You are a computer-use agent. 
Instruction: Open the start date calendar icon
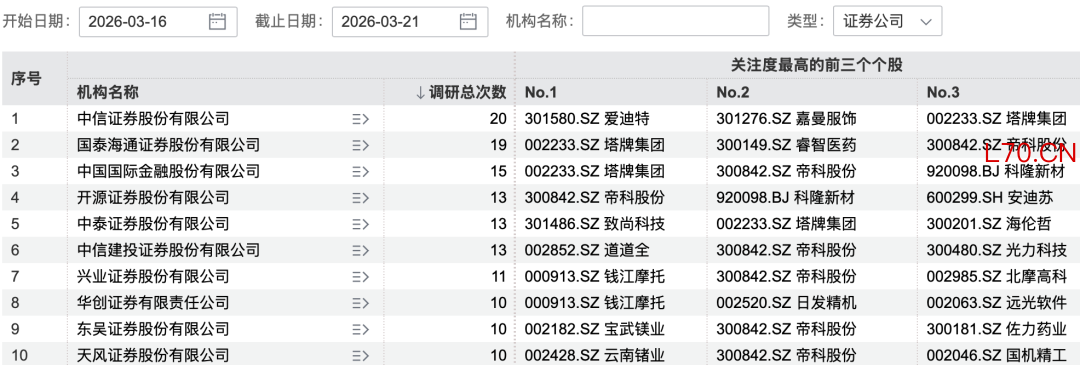pyautogui.click(x=217, y=21)
